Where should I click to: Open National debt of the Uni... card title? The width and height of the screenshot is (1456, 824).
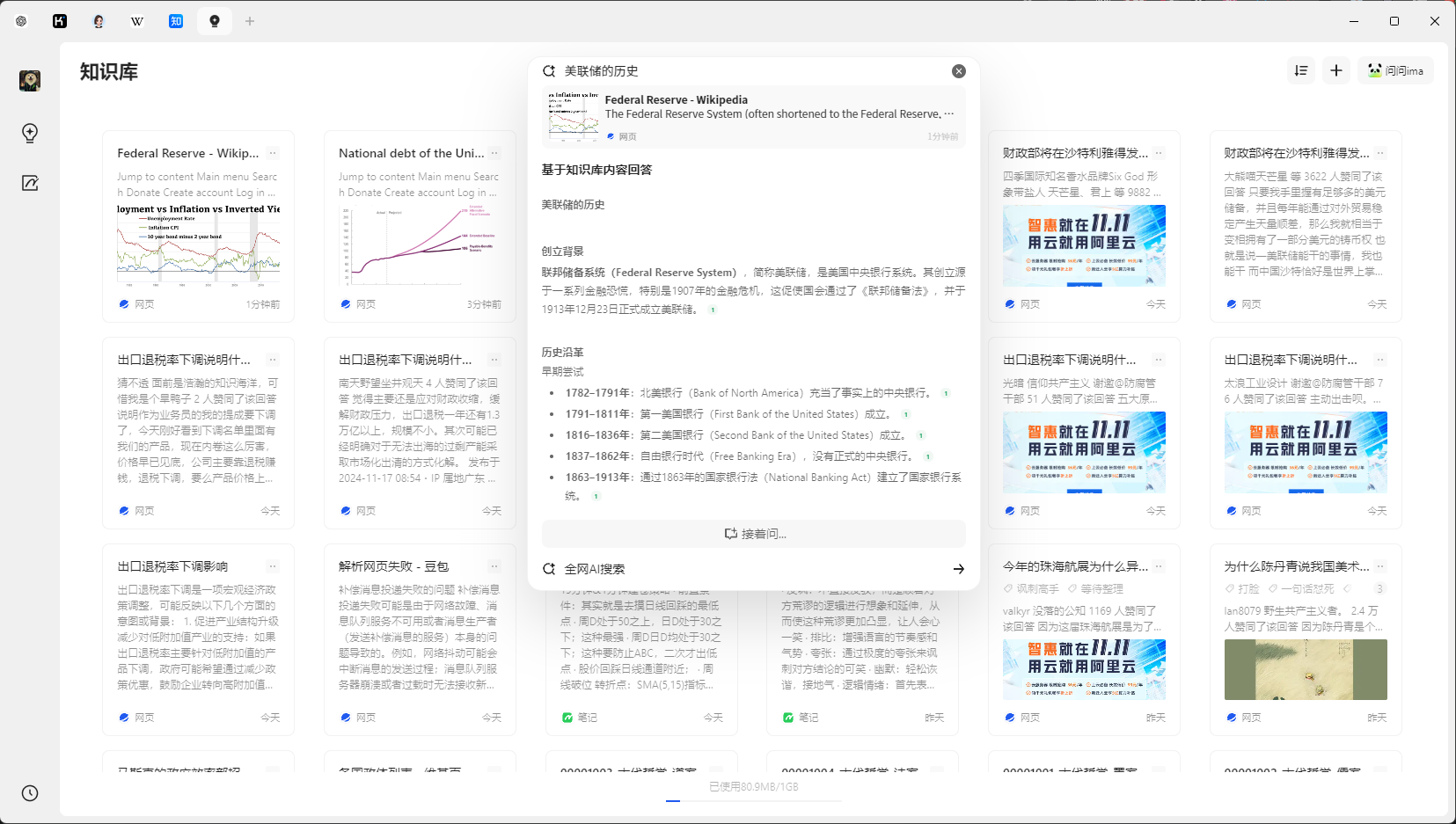tap(411, 153)
